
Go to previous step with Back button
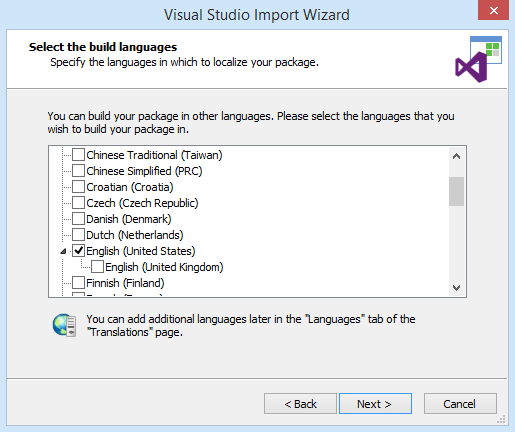click(300, 404)
